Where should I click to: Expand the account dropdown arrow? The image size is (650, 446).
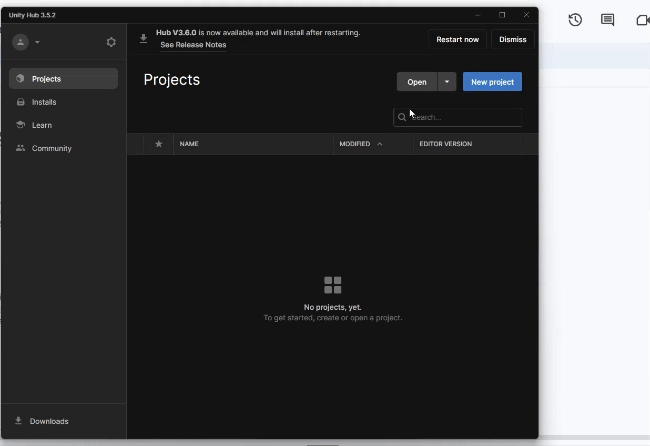point(37,42)
